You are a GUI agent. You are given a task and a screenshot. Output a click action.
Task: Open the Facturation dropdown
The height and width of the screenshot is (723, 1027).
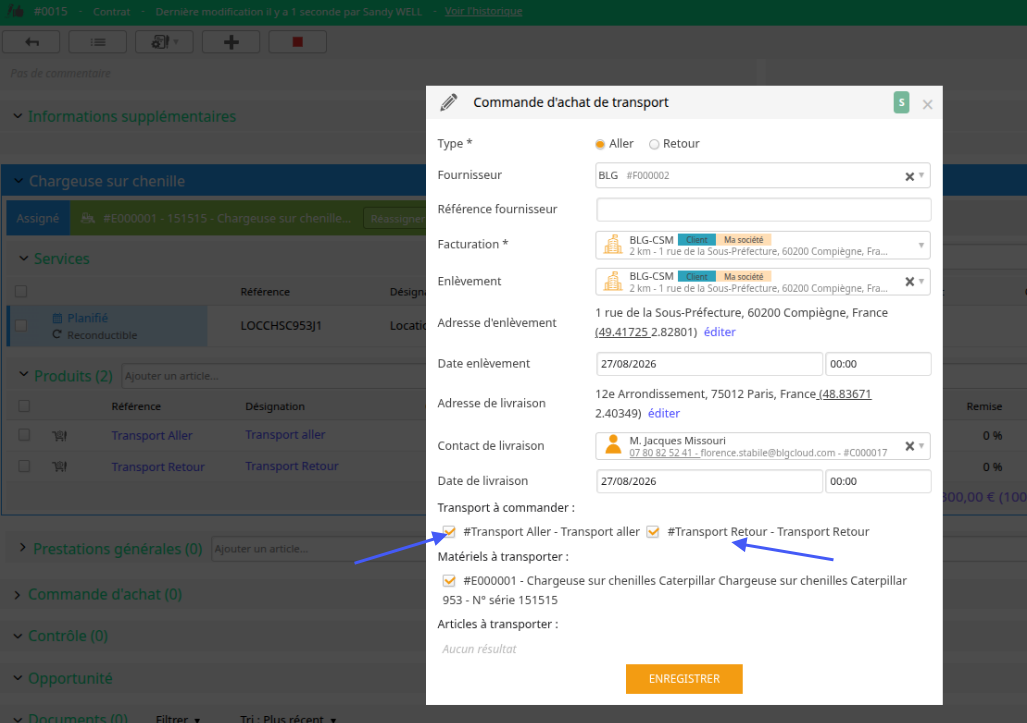pyautogui.click(x=921, y=245)
